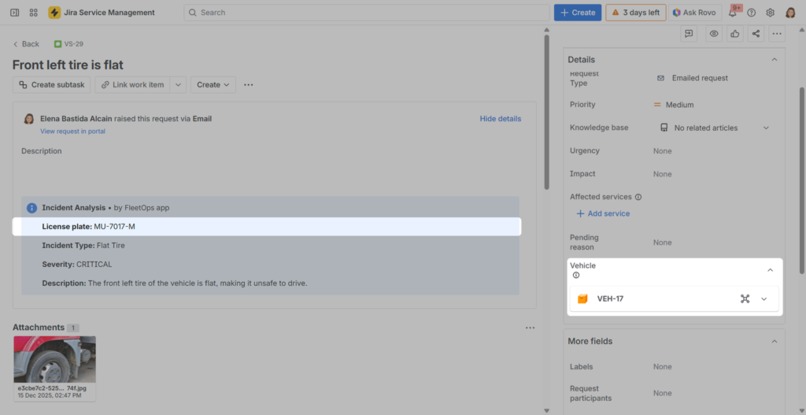Click the share icon
Image resolution: width=806 pixels, height=415 pixels.
[756, 34]
